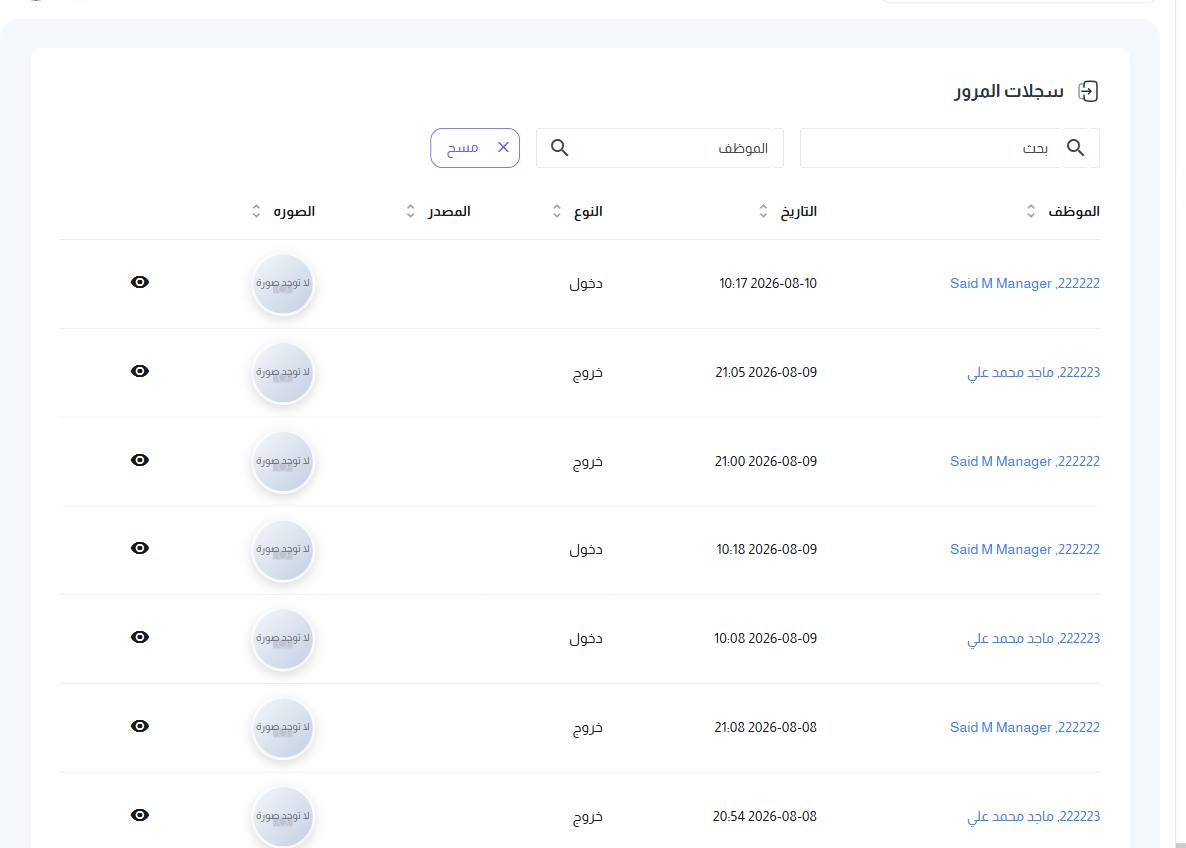Sort table by الصوره column arrows

click(x=256, y=211)
